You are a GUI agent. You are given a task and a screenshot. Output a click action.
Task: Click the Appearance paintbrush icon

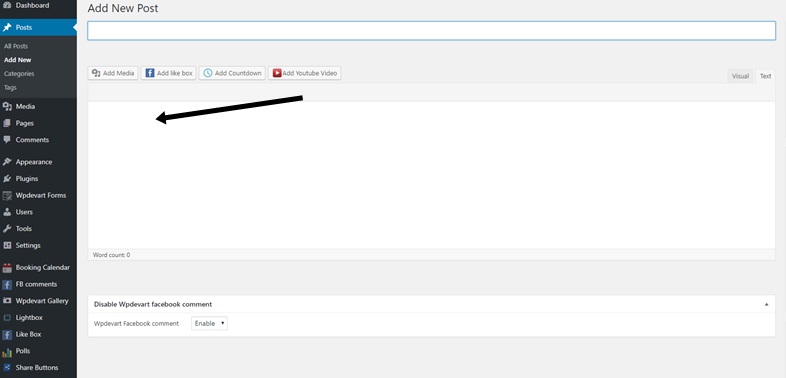[7, 162]
